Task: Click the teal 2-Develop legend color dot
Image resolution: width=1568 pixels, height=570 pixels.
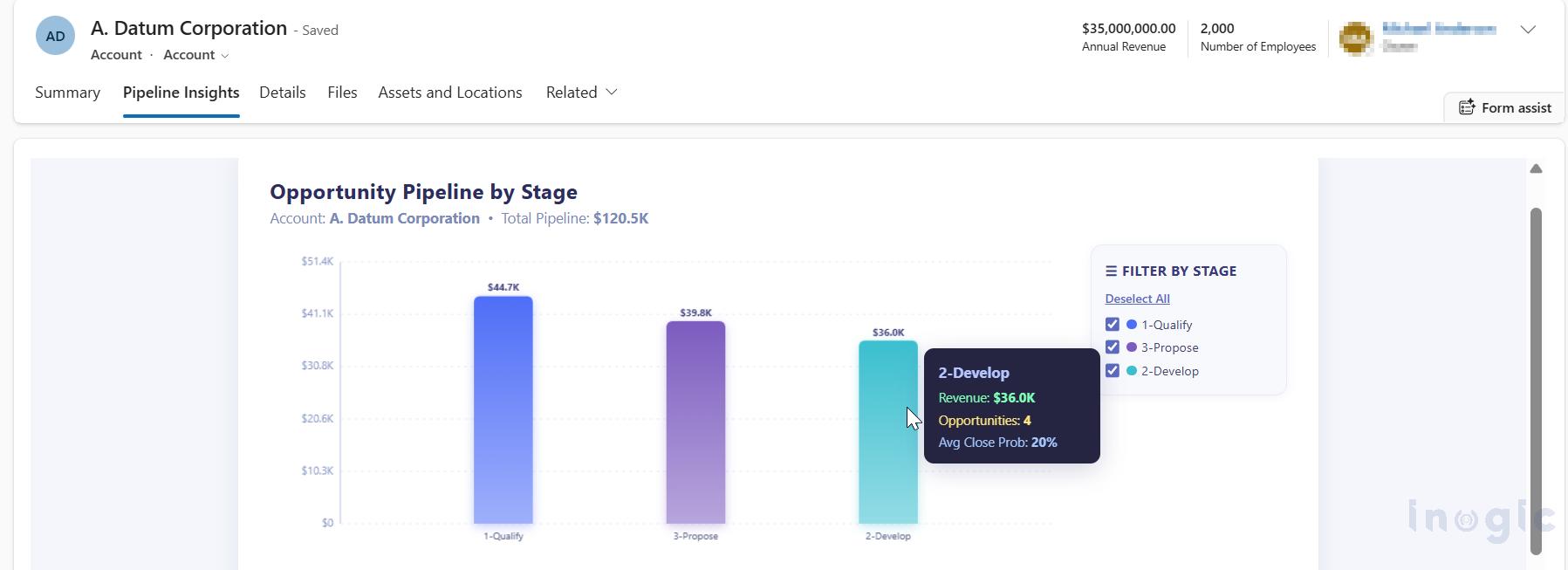Action: (x=1132, y=371)
